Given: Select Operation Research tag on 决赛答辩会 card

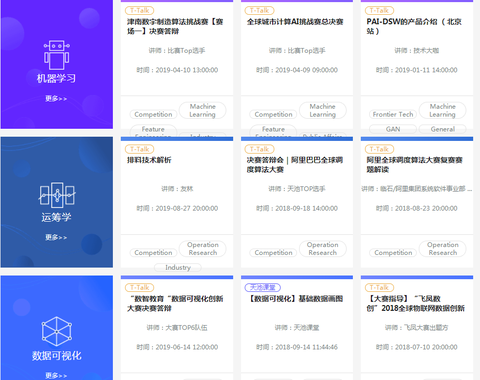Looking at the screenshot, I should point(323,249).
